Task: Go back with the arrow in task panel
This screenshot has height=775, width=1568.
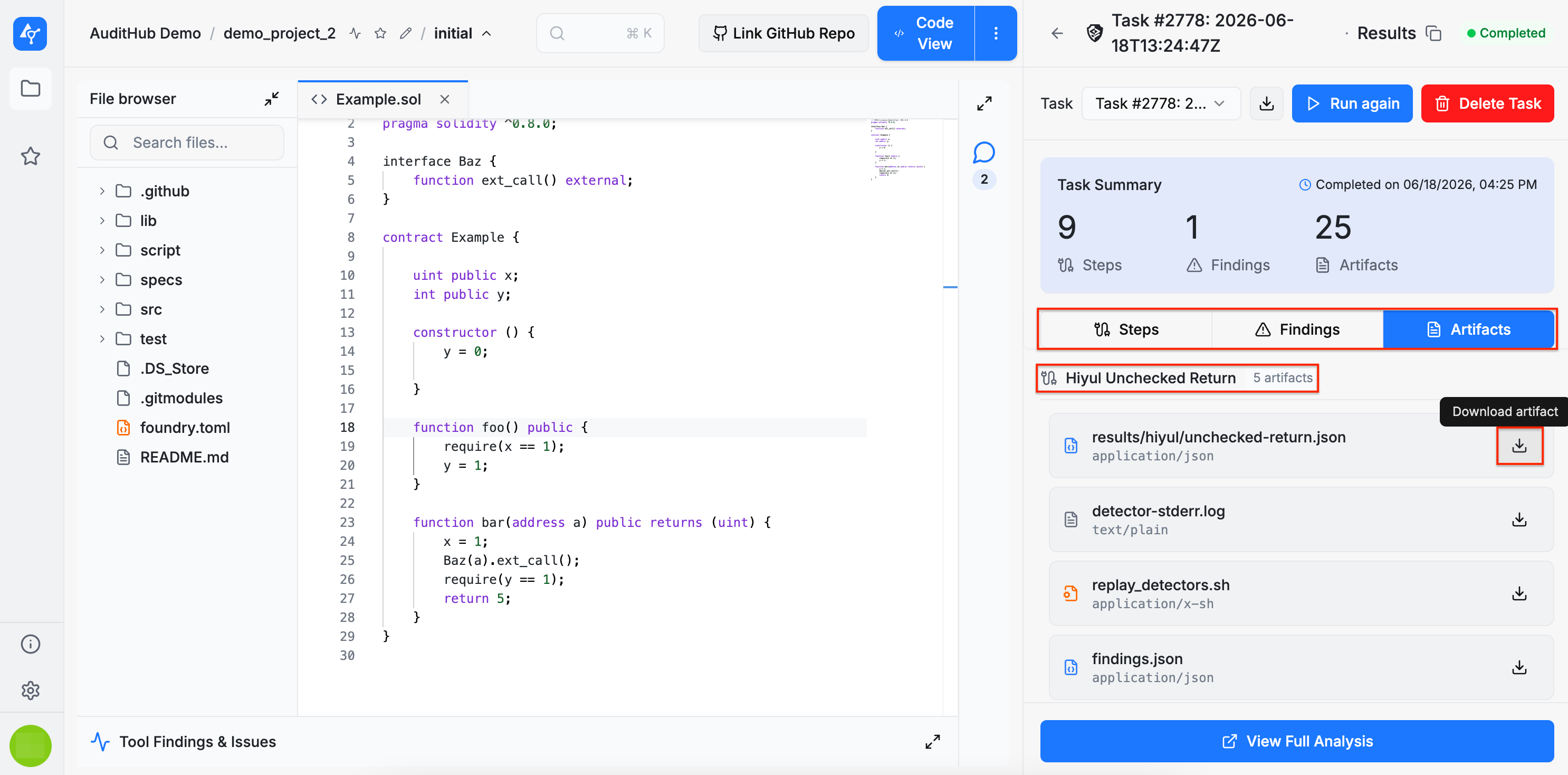Action: [x=1057, y=33]
